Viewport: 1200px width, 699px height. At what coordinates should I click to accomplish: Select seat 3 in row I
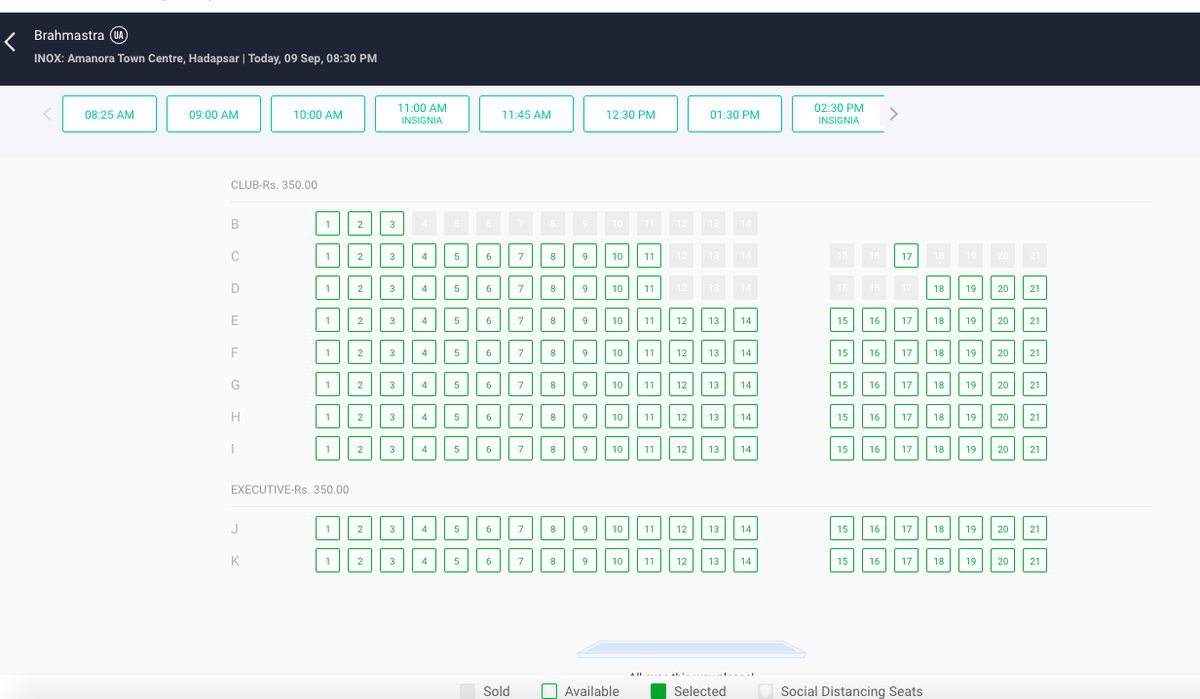coord(392,449)
